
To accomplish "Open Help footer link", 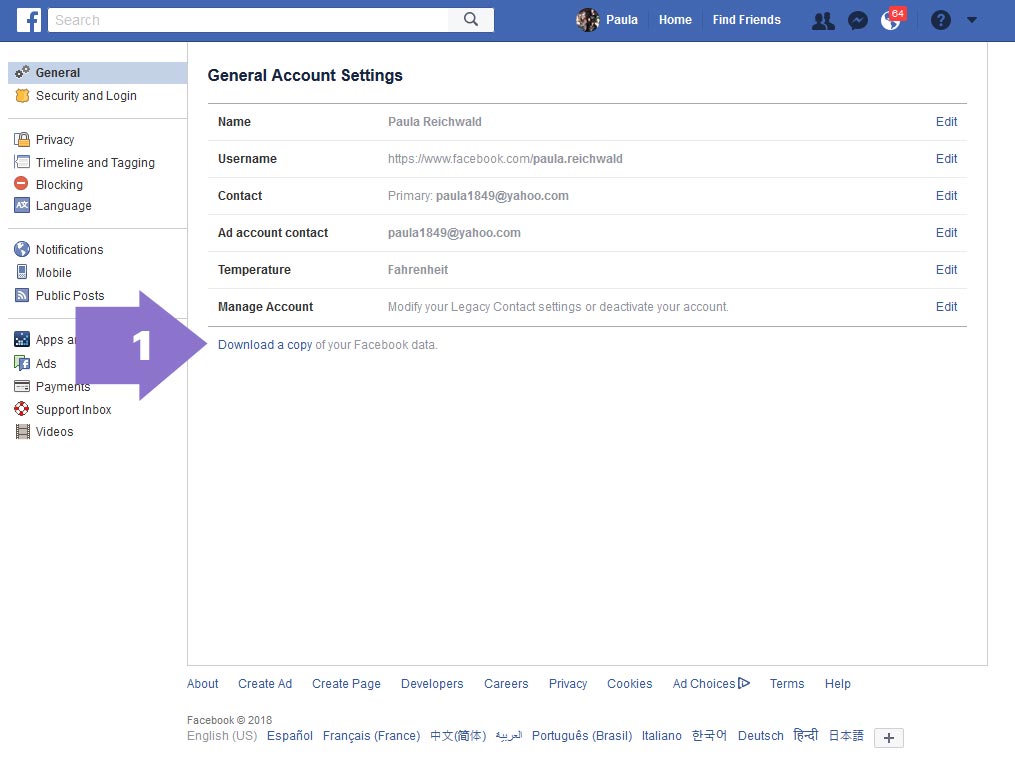I will point(838,684).
